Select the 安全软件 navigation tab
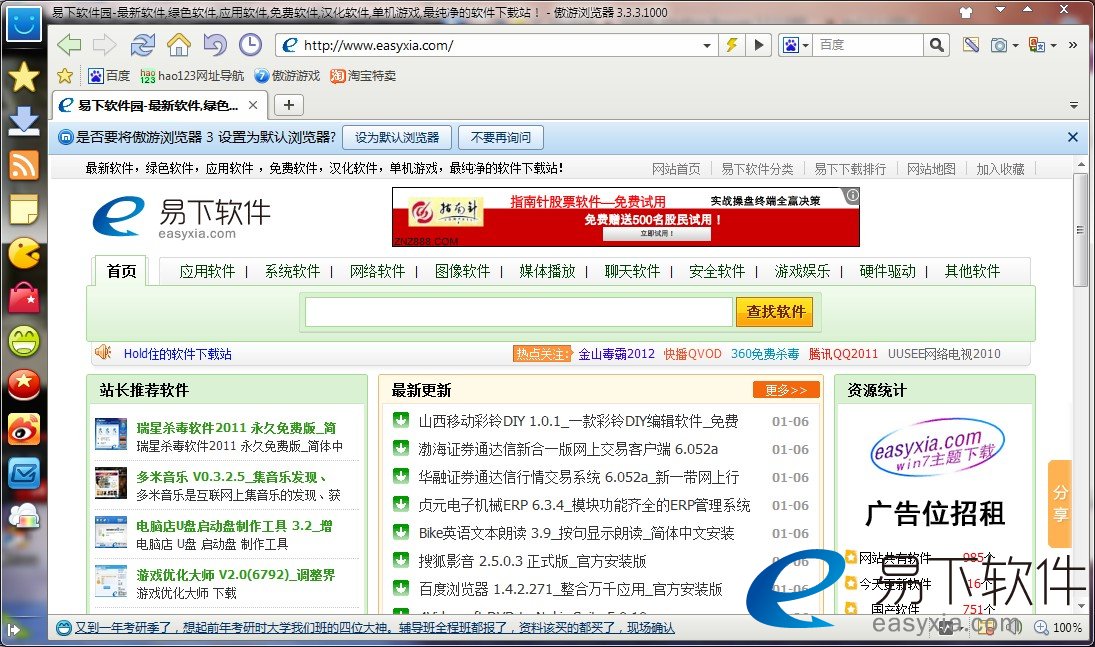Viewport: 1095px width, 647px height. (x=717, y=271)
